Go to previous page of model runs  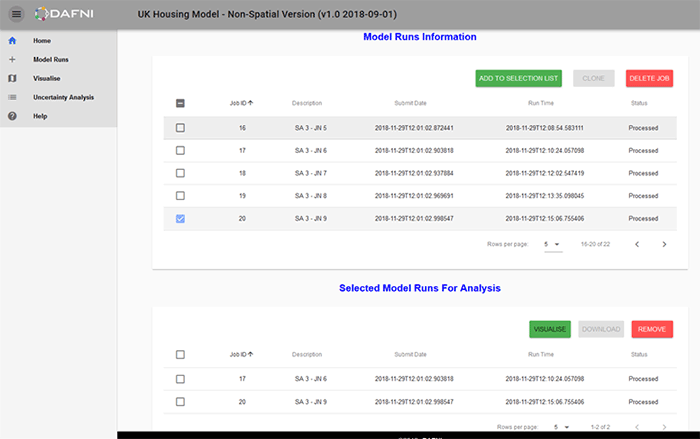pyautogui.click(x=637, y=244)
